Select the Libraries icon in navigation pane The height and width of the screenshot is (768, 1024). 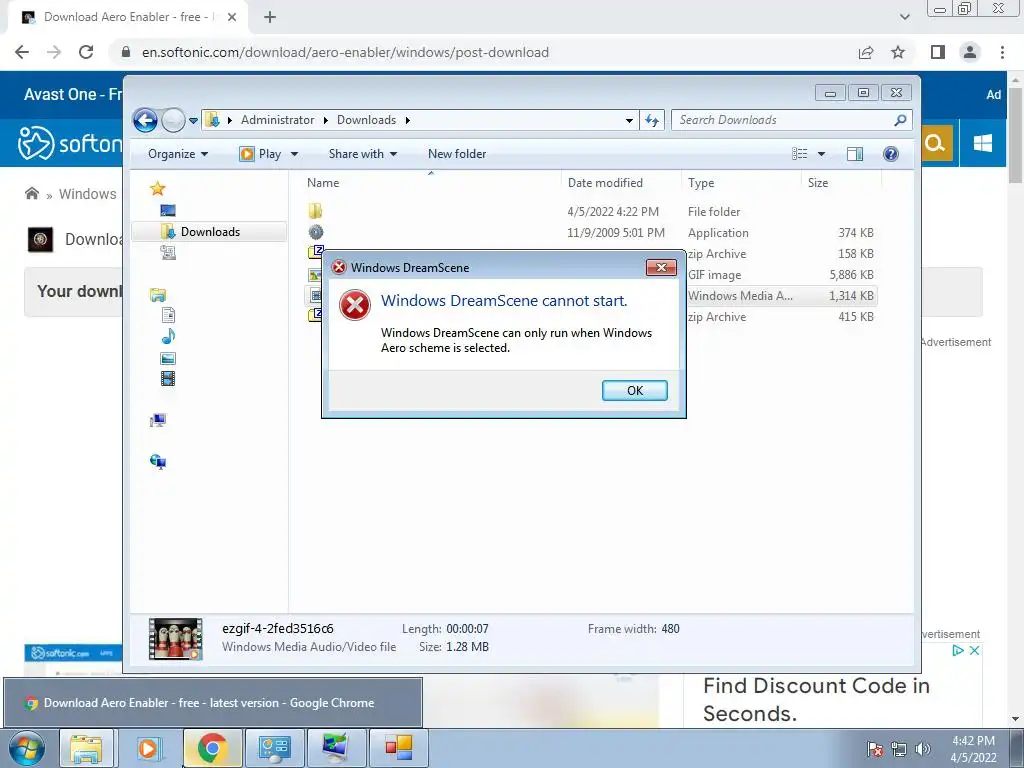157,295
